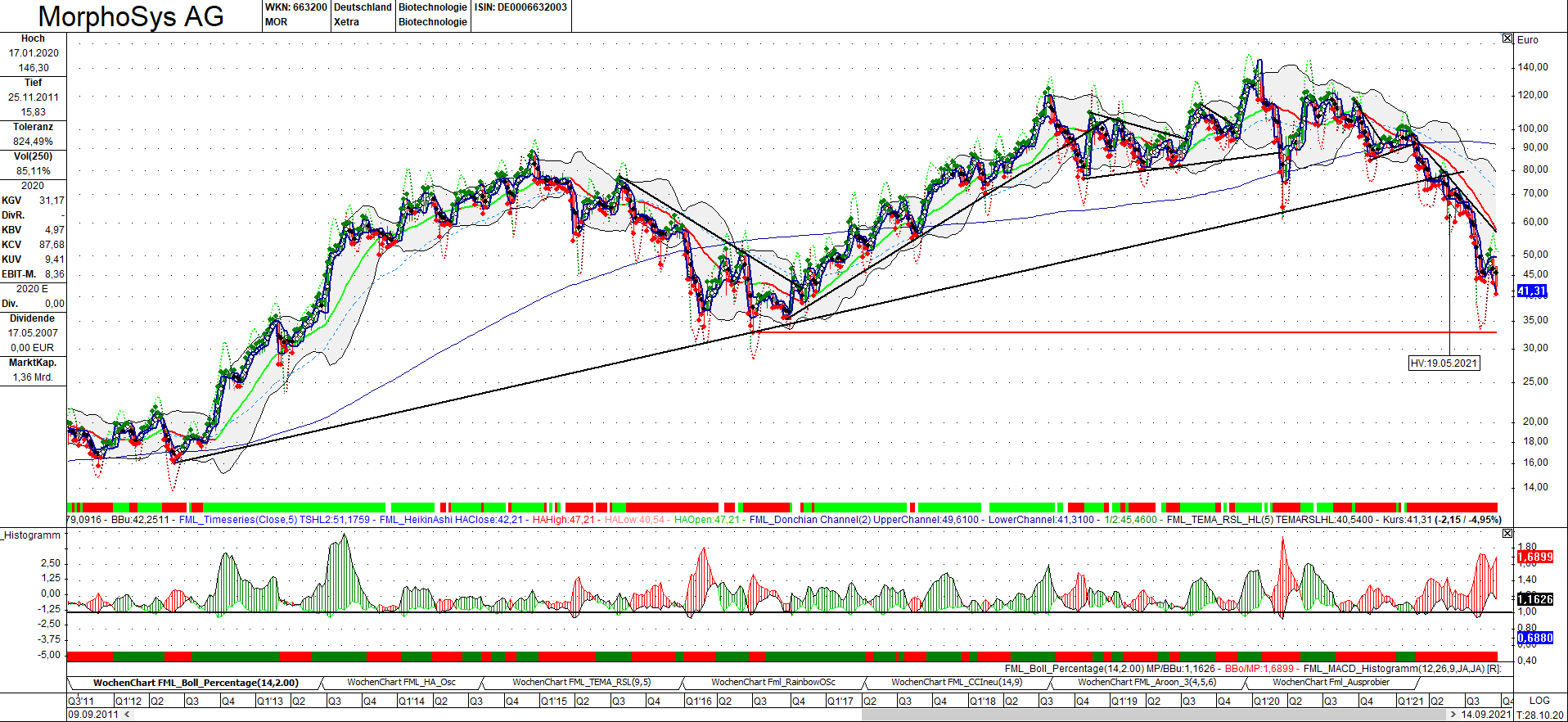The image size is (1568, 722).
Task: Click the 146,30 high price value
Action: click(x=34, y=68)
